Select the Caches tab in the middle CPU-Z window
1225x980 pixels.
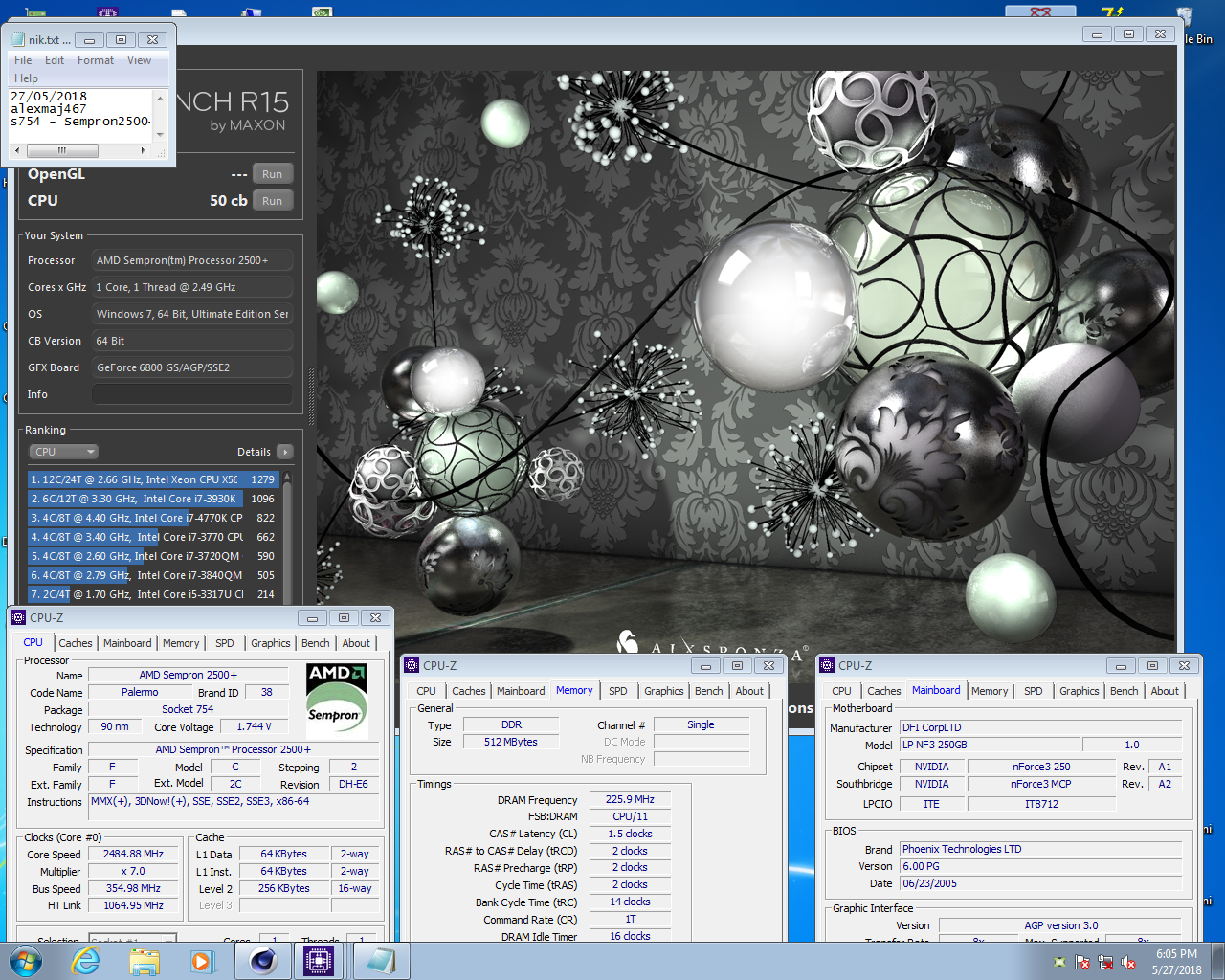(x=469, y=691)
